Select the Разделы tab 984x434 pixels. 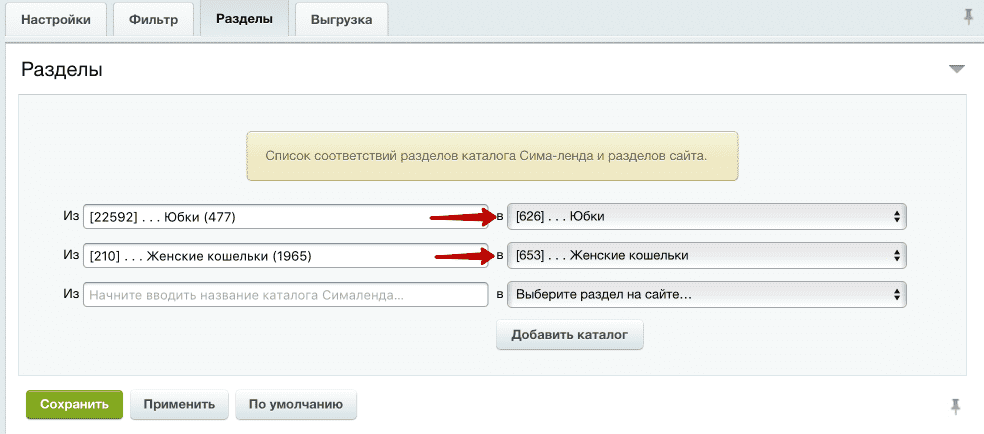(244, 19)
